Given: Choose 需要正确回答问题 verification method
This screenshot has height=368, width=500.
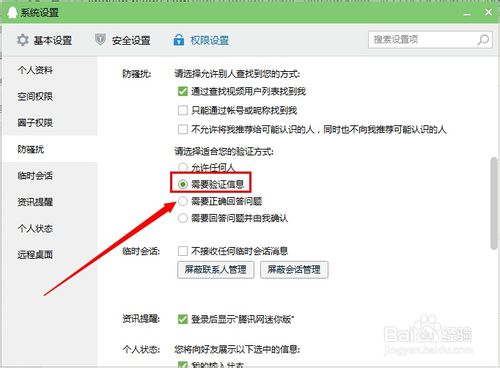Looking at the screenshot, I should pyautogui.click(x=183, y=201).
